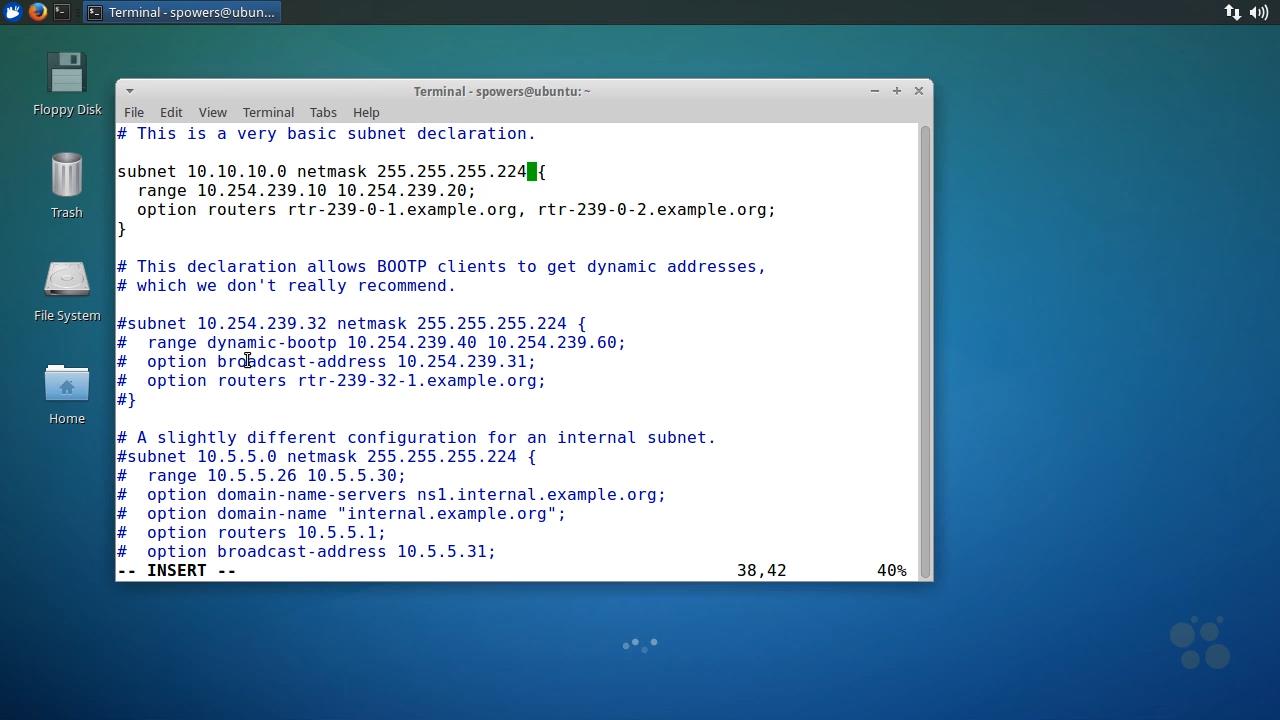The image size is (1280, 720).
Task: Click "range 10.5.5.26 10.5.5.30" line
Action: [262, 476]
